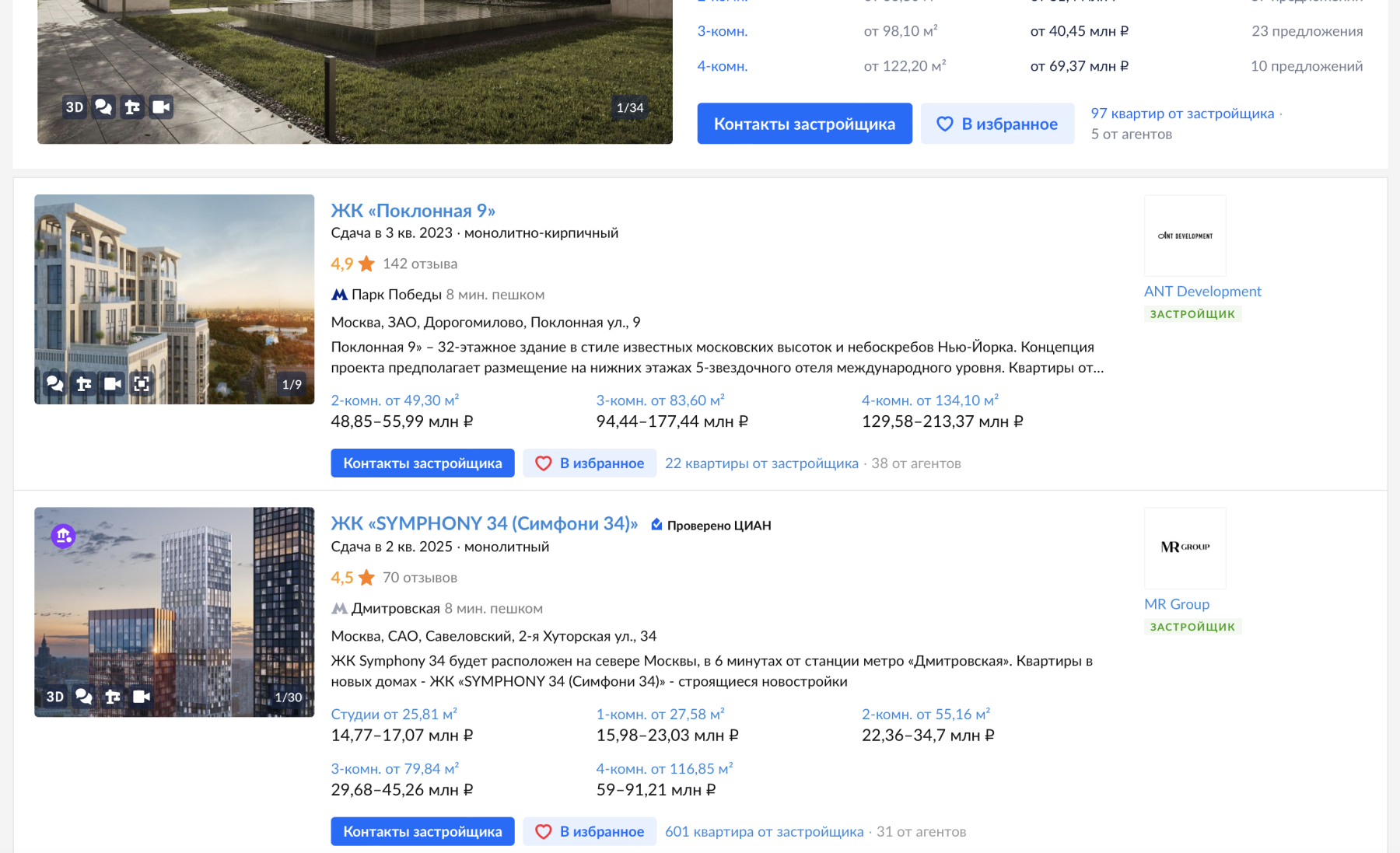This screenshot has height=853, width=1400.
Task: Show Контакты застройщика for SYMPHONY 34
Action: tap(422, 831)
